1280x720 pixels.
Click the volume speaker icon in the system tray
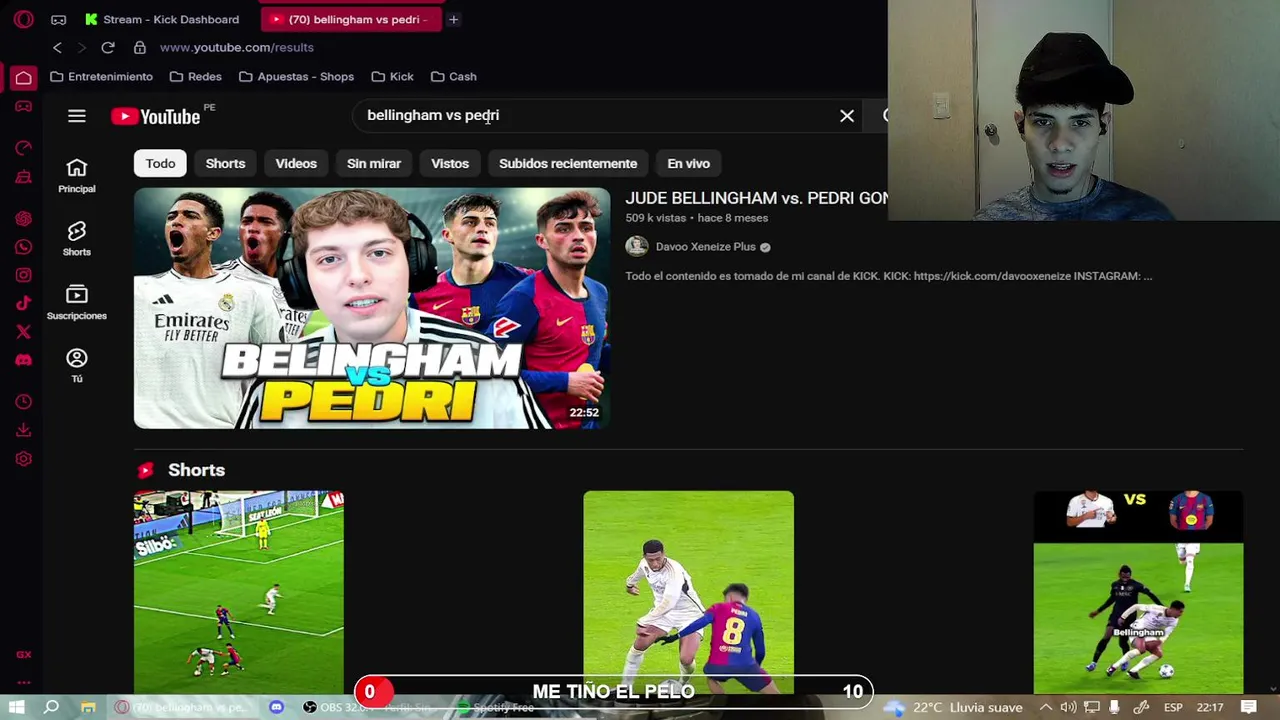pyautogui.click(x=1069, y=707)
